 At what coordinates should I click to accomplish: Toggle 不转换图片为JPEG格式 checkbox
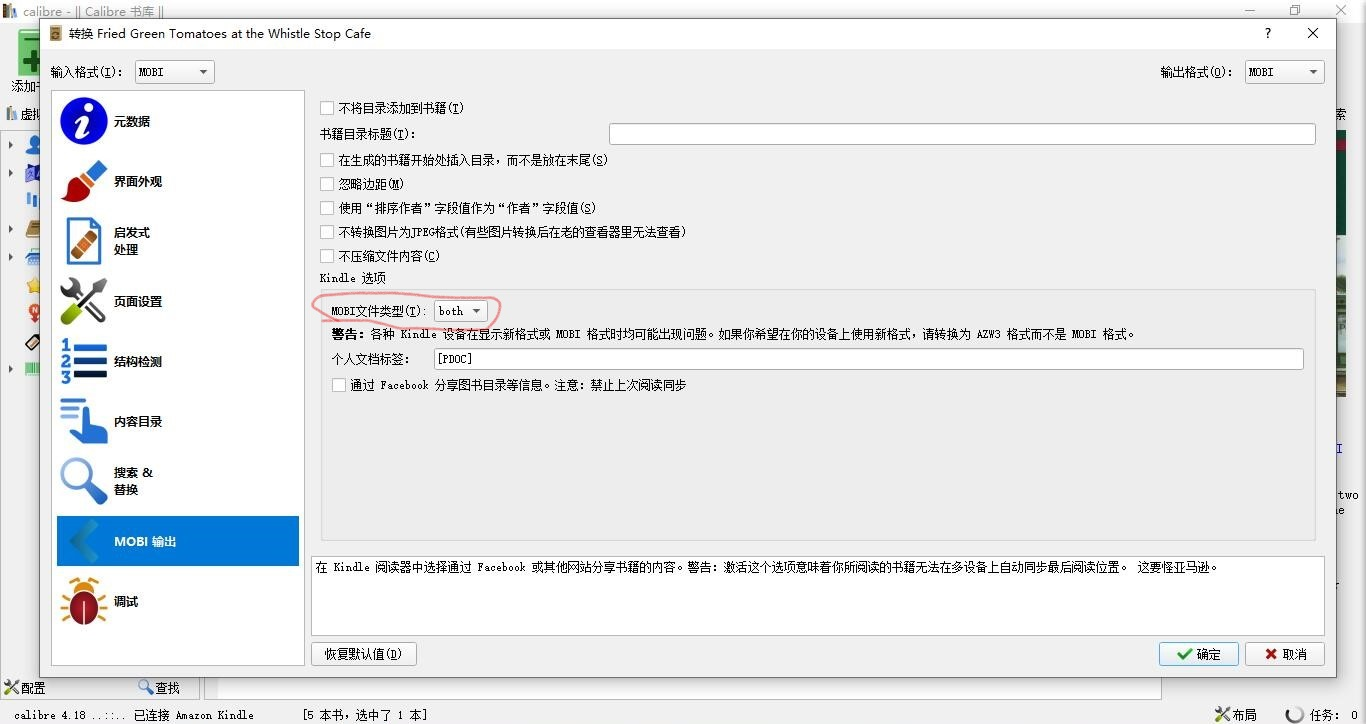[x=327, y=232]
